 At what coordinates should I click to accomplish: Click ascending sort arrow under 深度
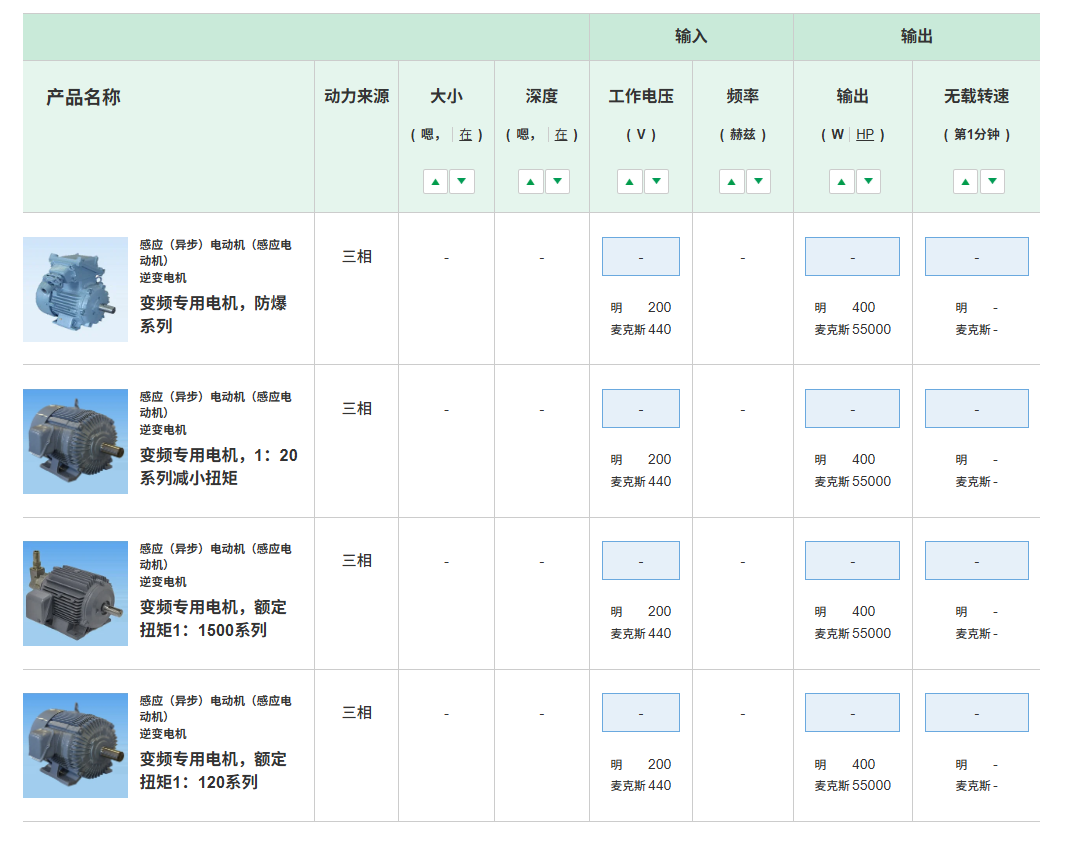click(531, 181)
